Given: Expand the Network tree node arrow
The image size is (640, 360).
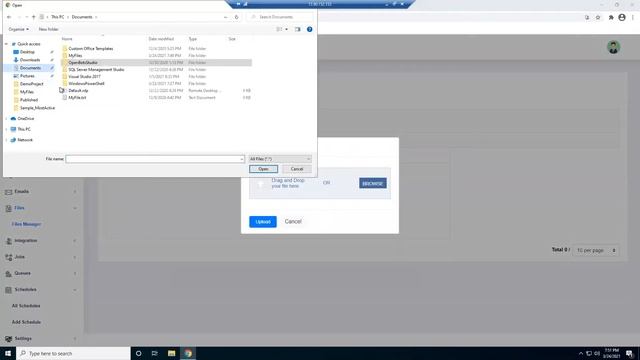Looking at the screenshot, I should 6,140.
